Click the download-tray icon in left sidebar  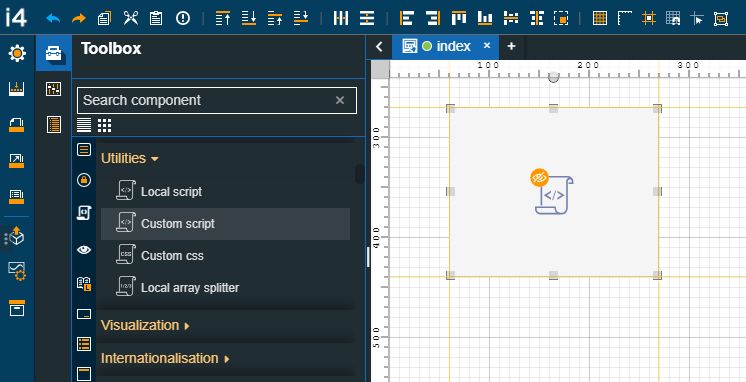coord(17,88)
